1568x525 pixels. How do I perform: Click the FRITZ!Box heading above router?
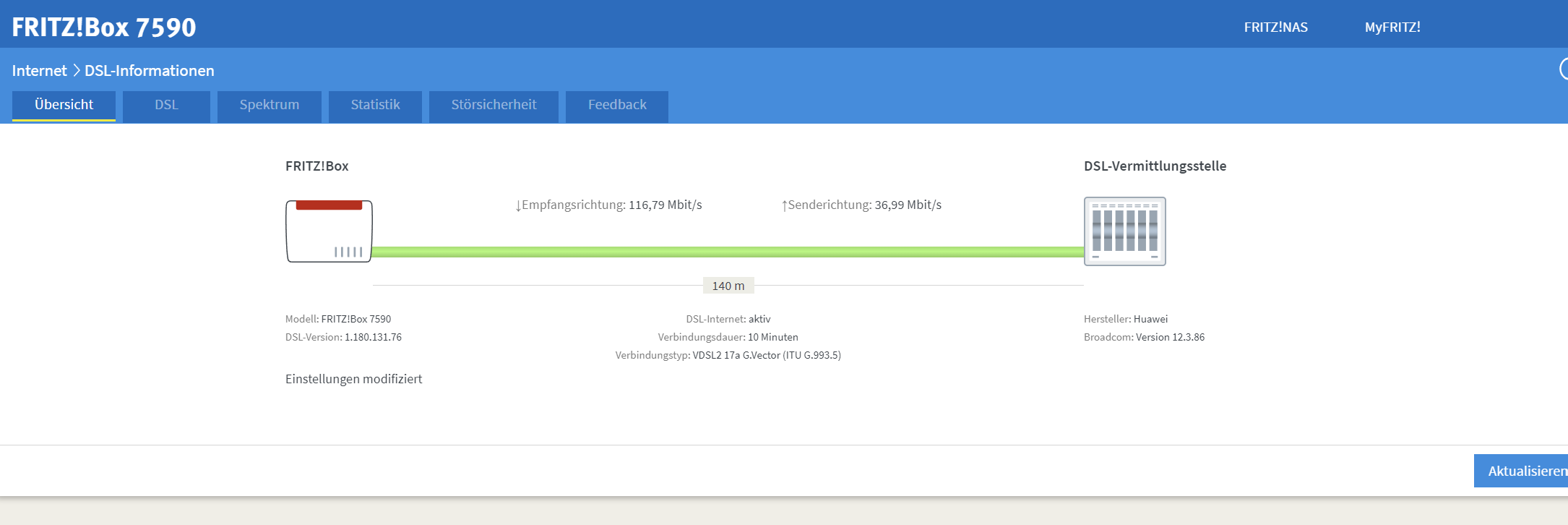point(316,166)
